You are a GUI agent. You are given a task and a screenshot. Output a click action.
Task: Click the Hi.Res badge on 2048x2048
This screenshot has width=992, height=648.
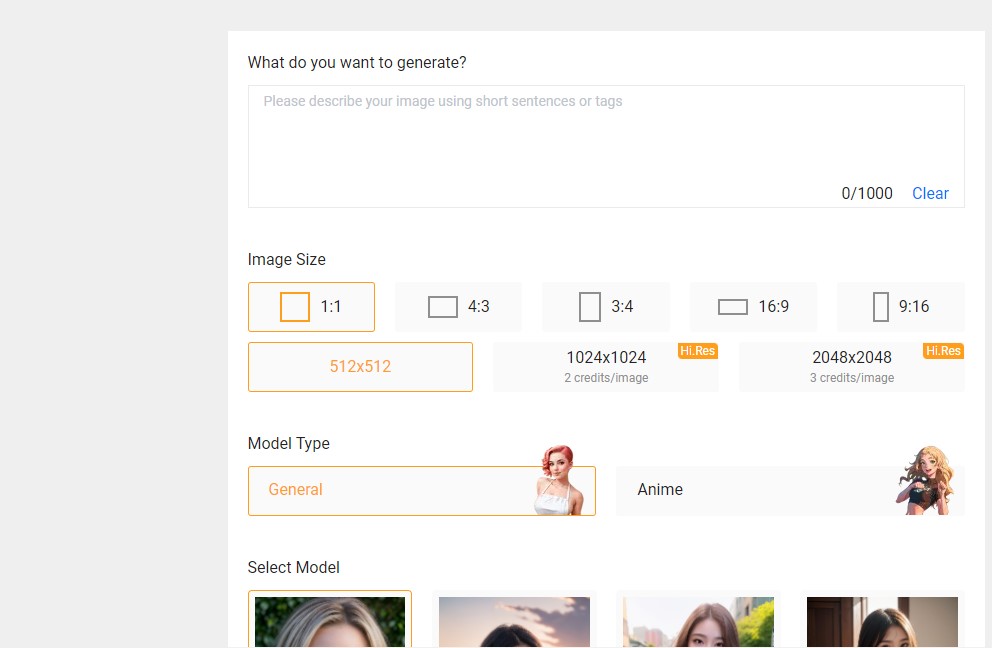click(943, 351)
